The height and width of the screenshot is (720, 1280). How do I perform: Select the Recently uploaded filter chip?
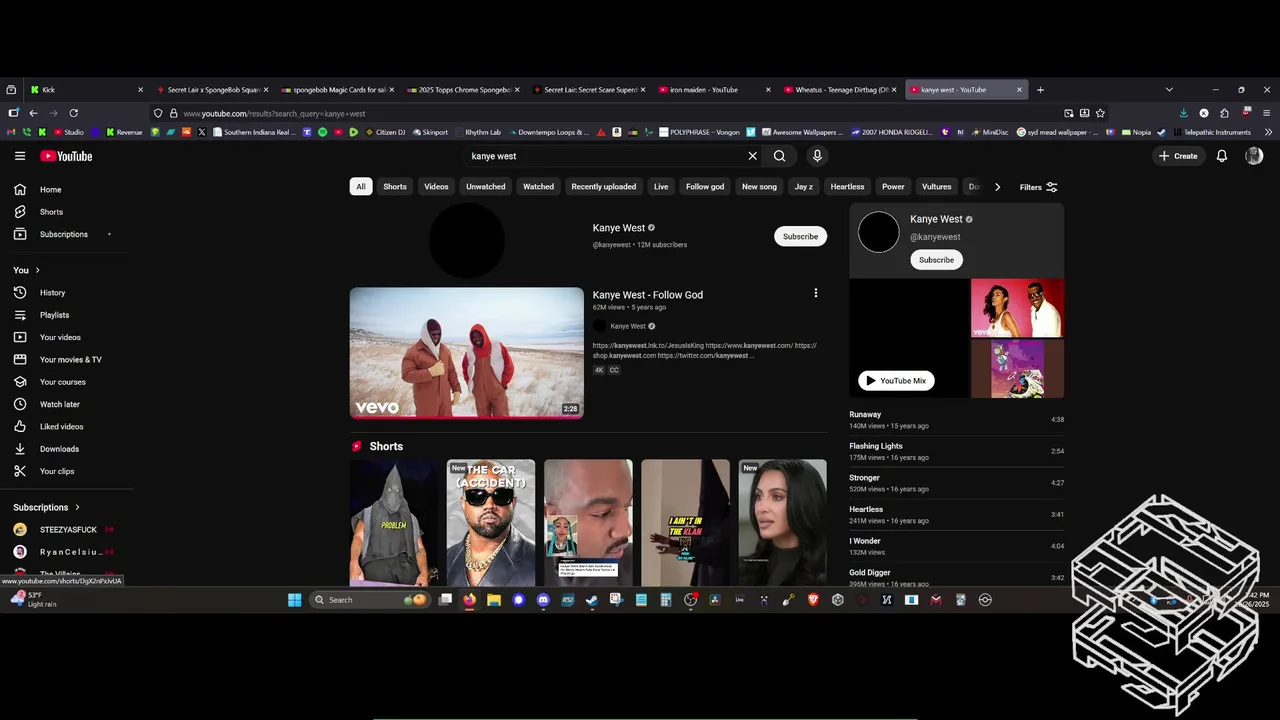(x=604, y=187)
